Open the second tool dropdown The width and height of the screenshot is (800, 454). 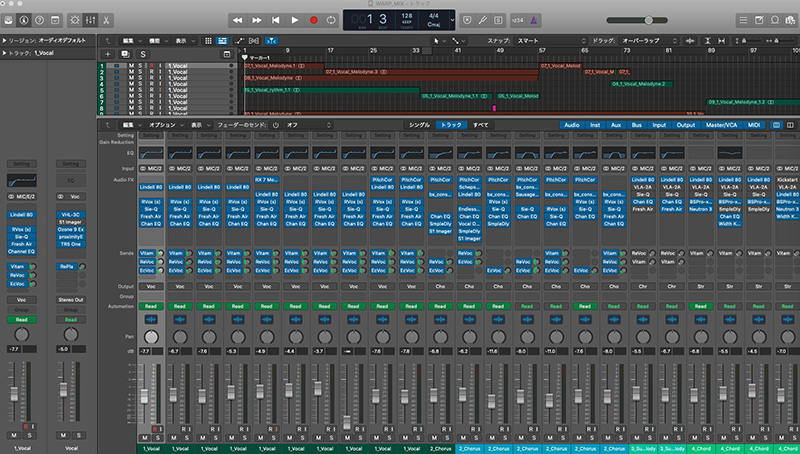tap(458, 41)
